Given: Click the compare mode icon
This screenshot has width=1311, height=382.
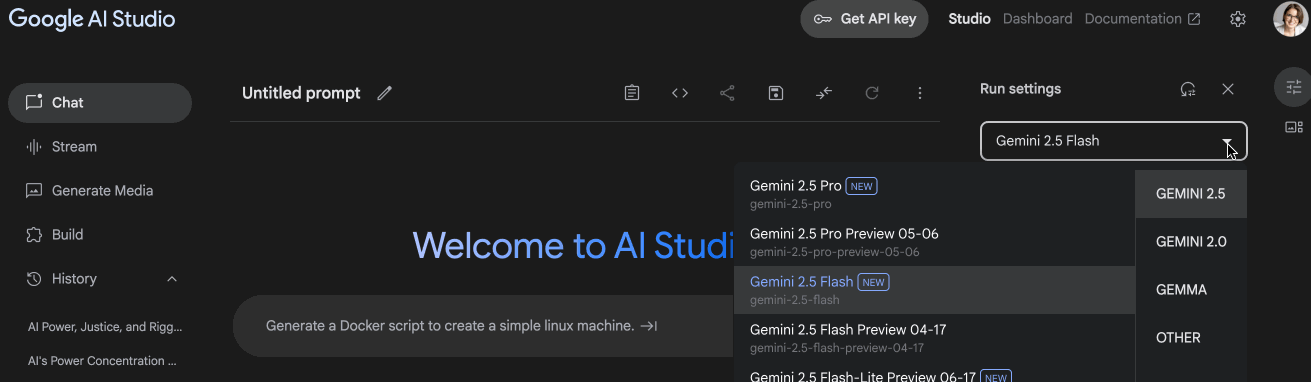Looking at the screenshot, I should 824,93.
